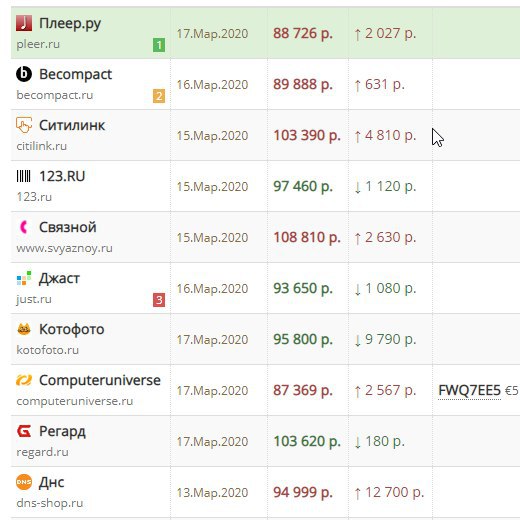Select the price 89 888 р.
Viewport: 520px width, 520px height.
(303, 85)
